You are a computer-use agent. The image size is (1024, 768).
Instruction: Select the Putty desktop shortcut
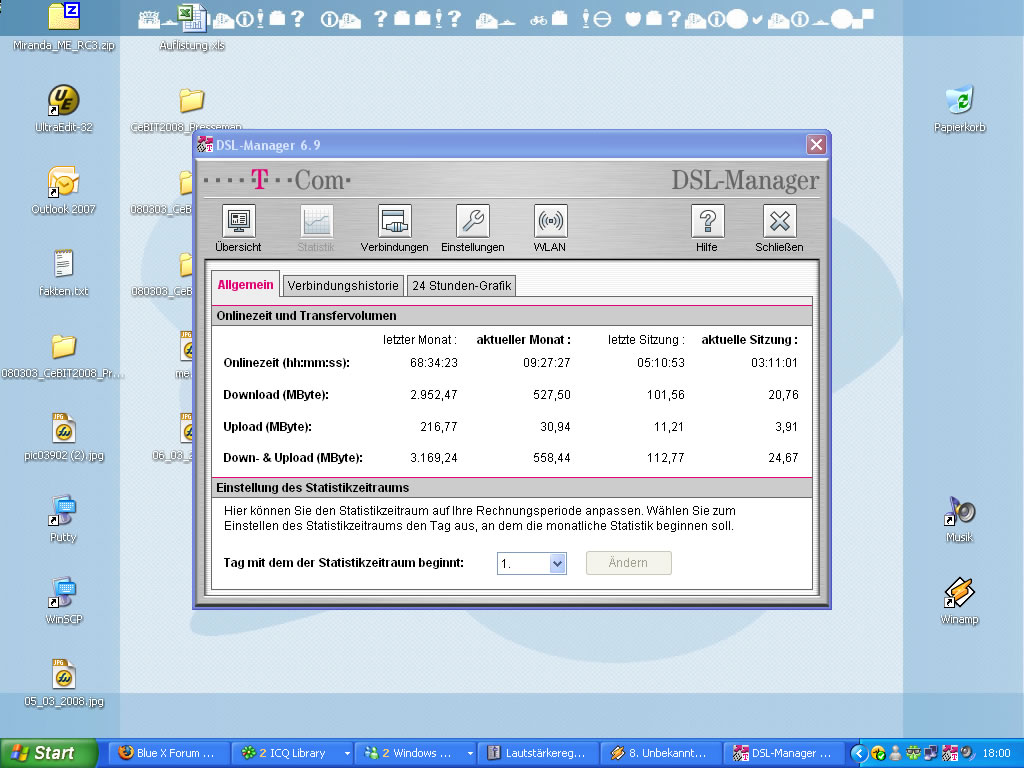64,511
